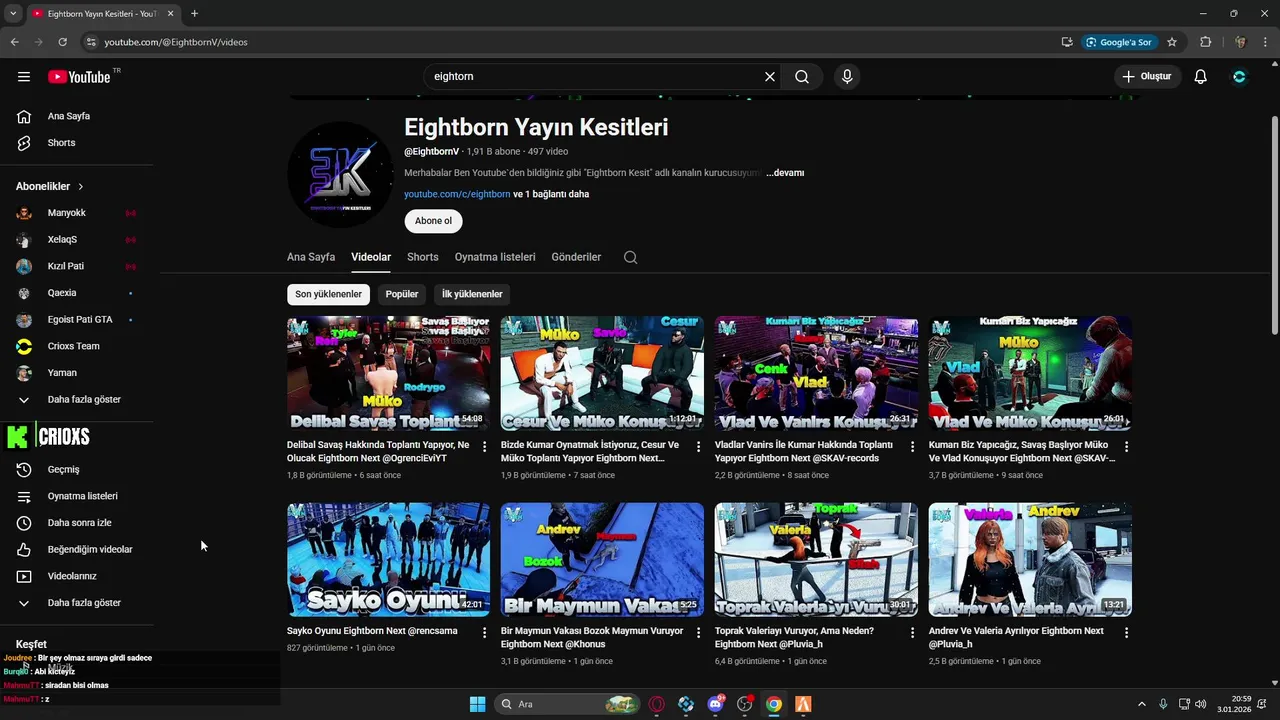
Task: Open options menu for Bir Maymun Vakası video
Action: pos(699,633)
